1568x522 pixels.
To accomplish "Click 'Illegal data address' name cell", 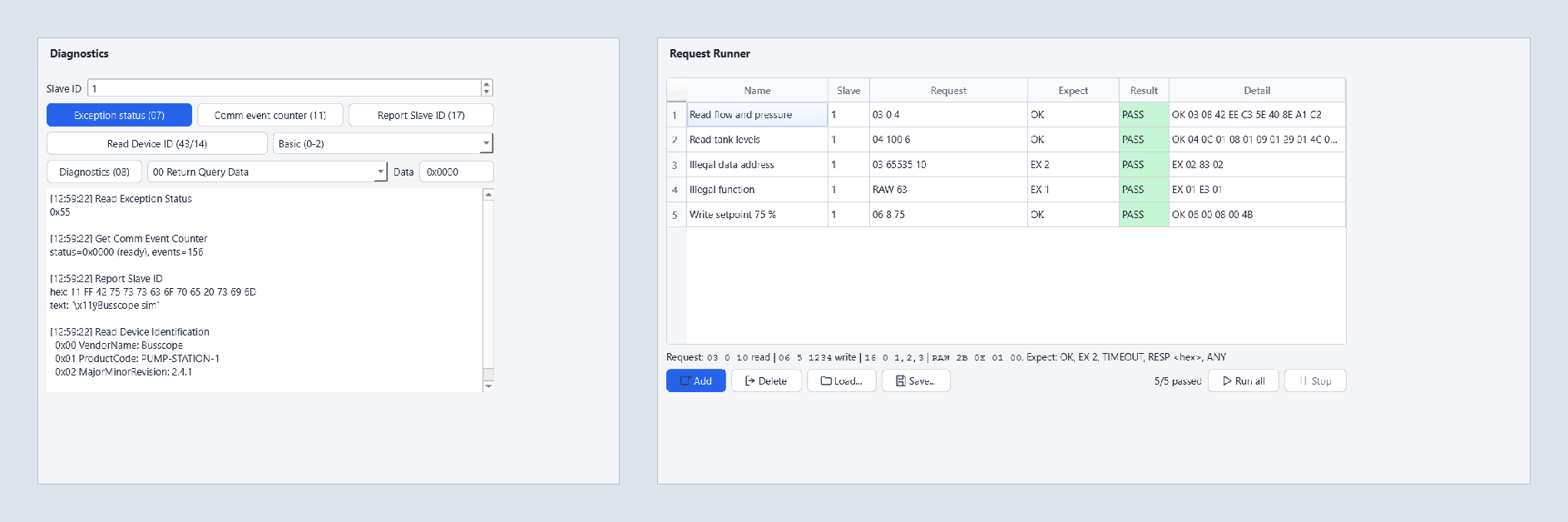I will [757, 165].
